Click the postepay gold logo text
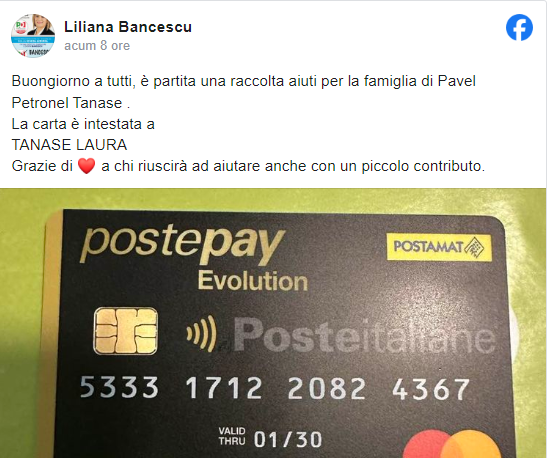The image size is (547, 458). tap(182, 244)
